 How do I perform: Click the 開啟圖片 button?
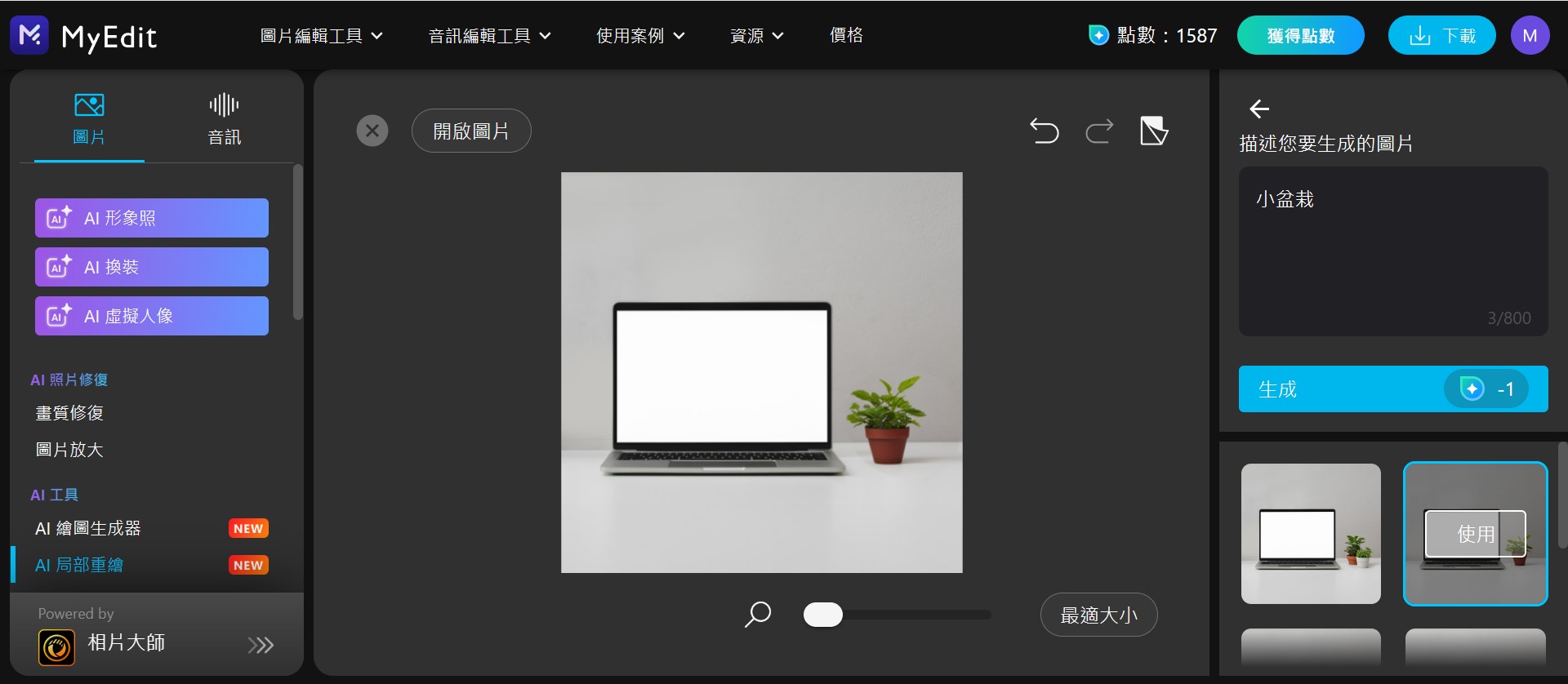pos(471,131)
